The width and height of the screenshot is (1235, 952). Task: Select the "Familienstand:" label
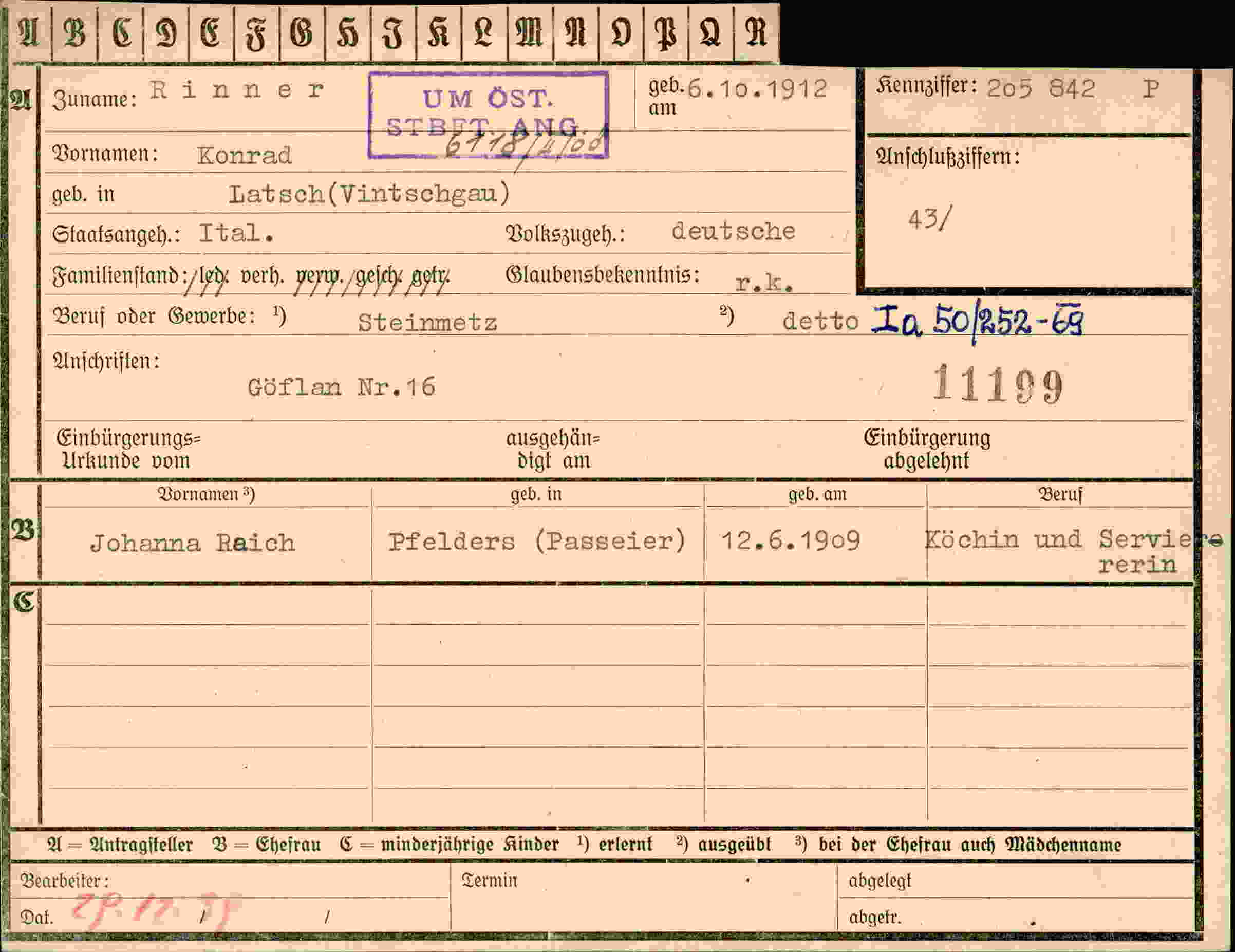click(120, 275)
